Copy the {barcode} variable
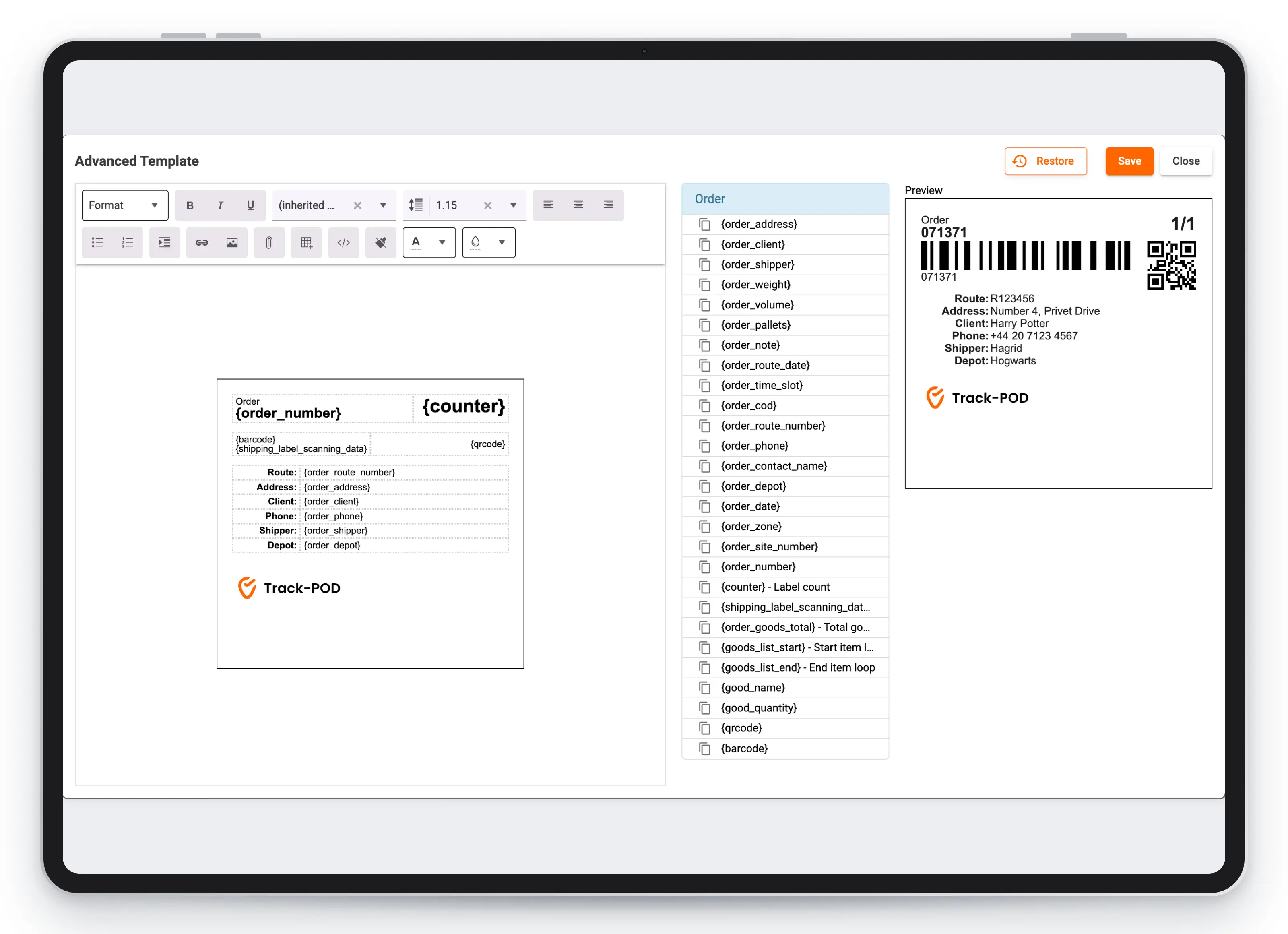This screenshot has width=1288, height=934. (x=705, y=749)
